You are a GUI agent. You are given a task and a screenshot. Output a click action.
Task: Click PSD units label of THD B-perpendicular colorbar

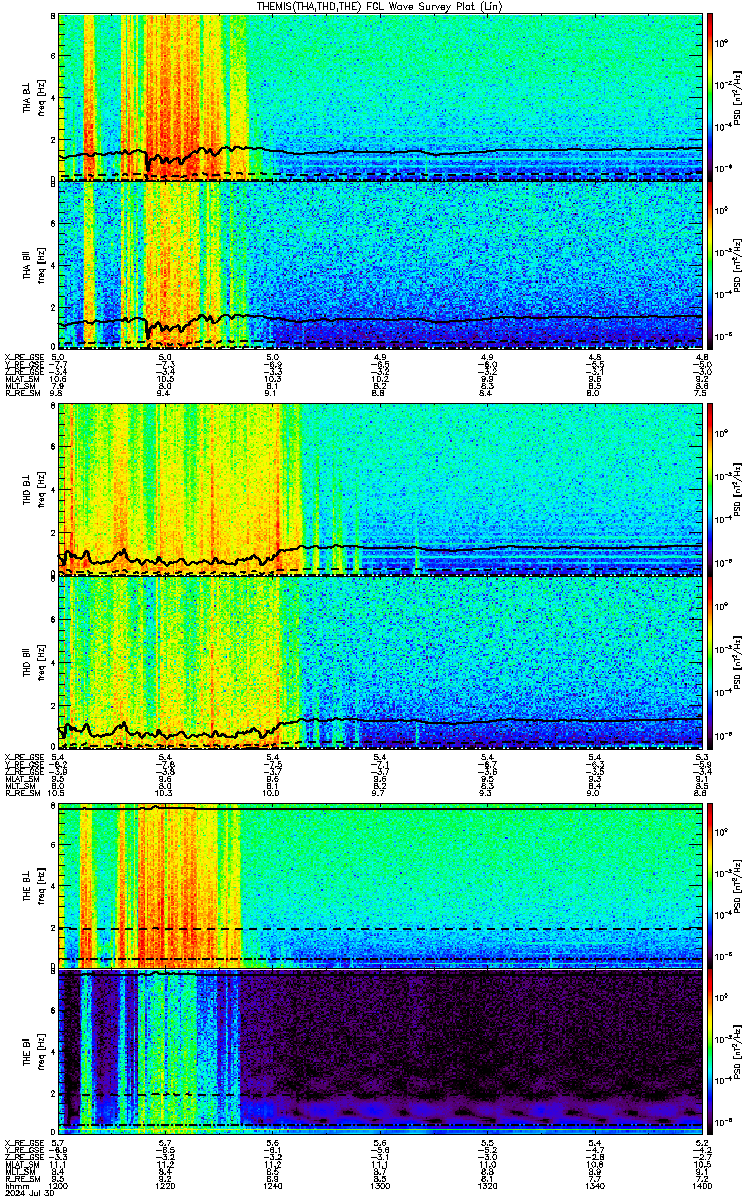[738, 489]
